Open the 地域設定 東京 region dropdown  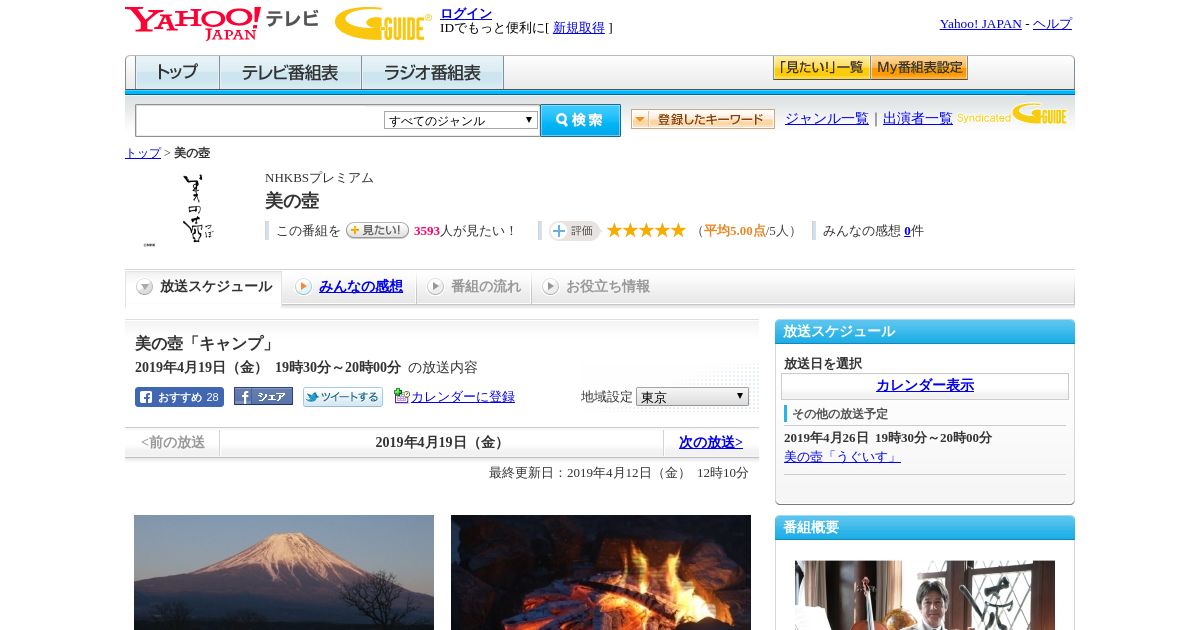692,397
